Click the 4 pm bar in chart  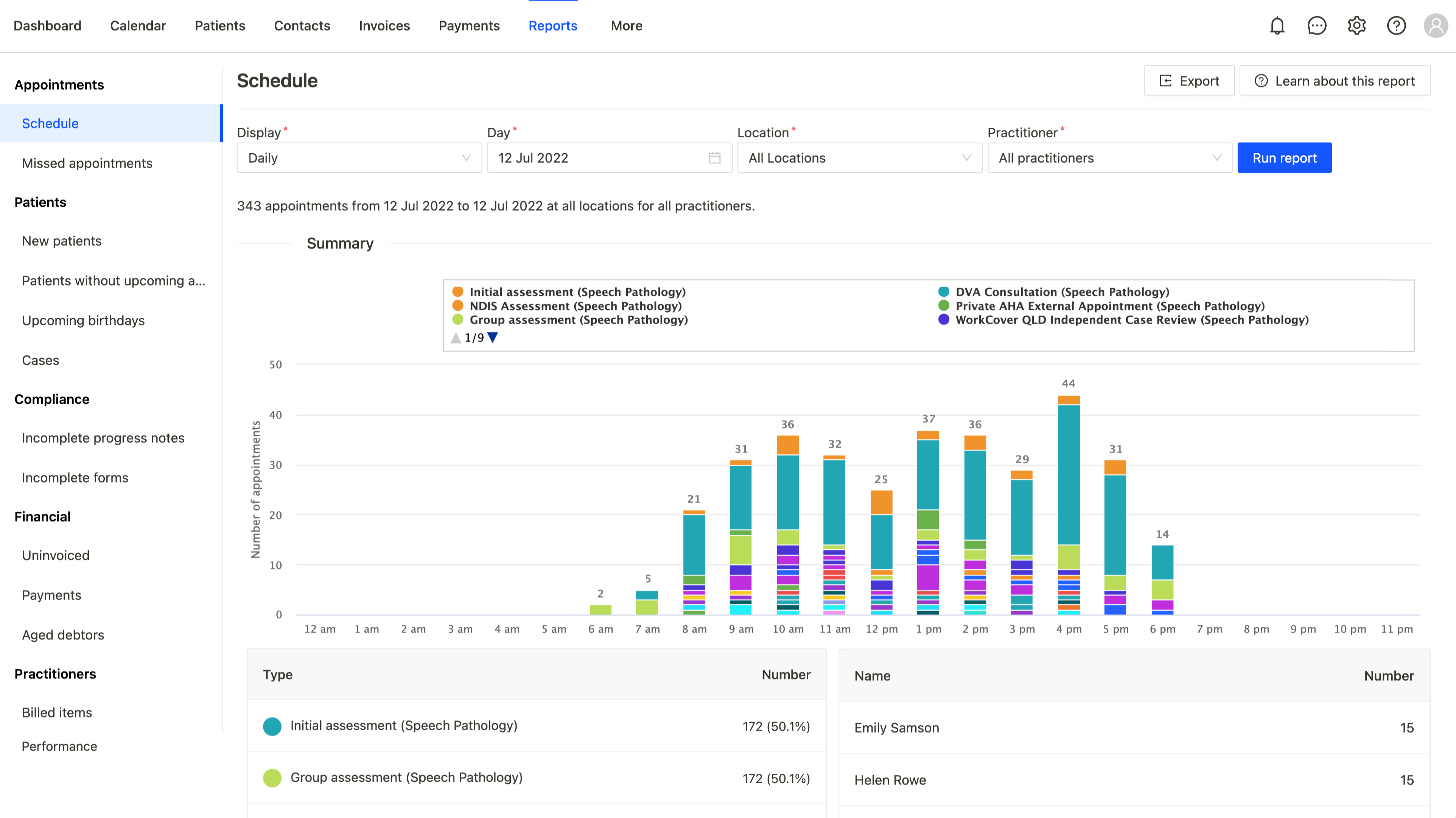(1068, 505)
